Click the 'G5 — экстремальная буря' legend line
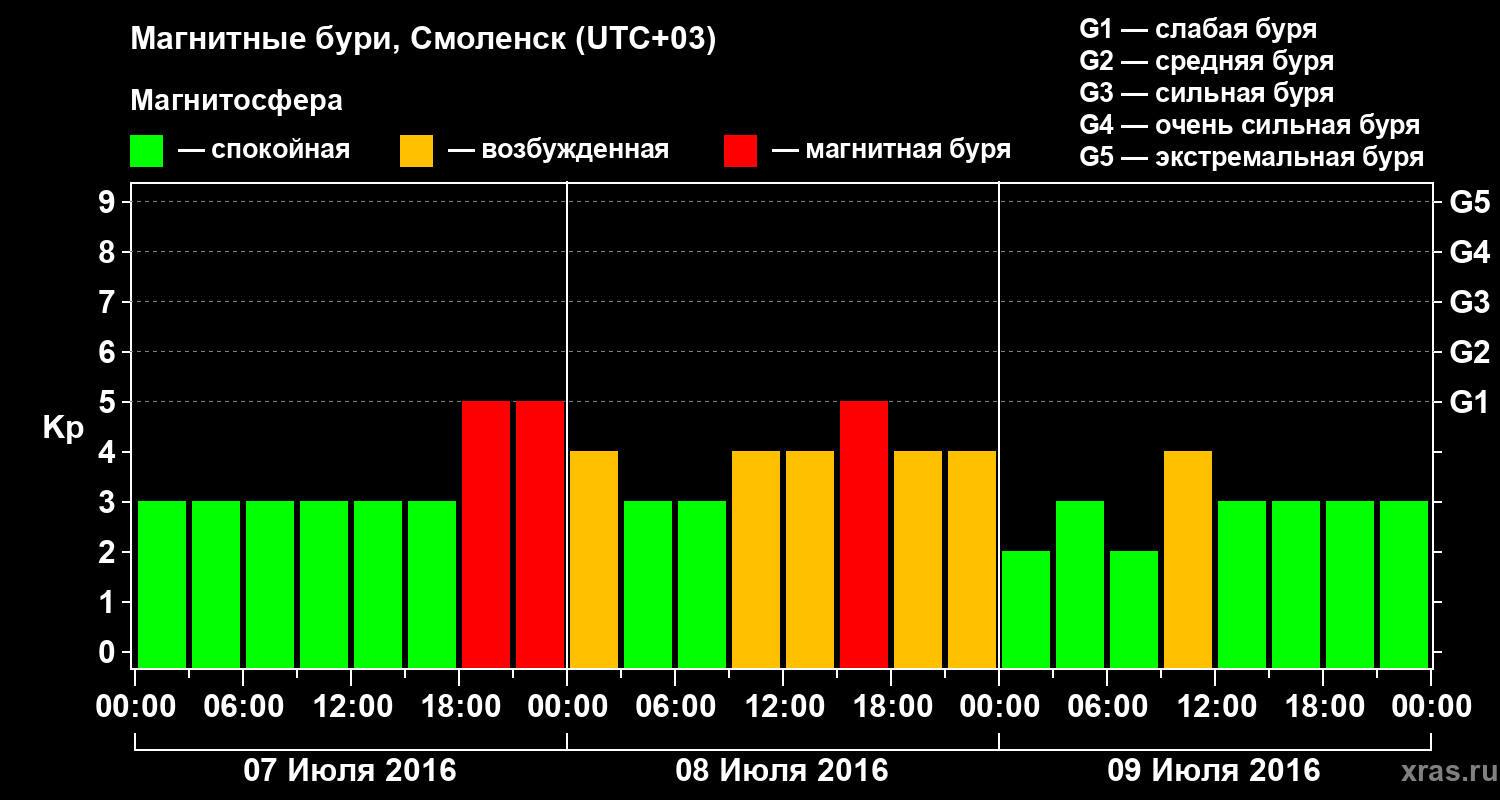 [x=1251, y=157]
